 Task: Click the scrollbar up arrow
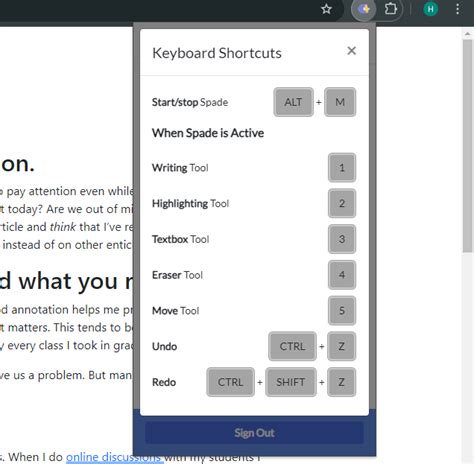click(468, 34)
